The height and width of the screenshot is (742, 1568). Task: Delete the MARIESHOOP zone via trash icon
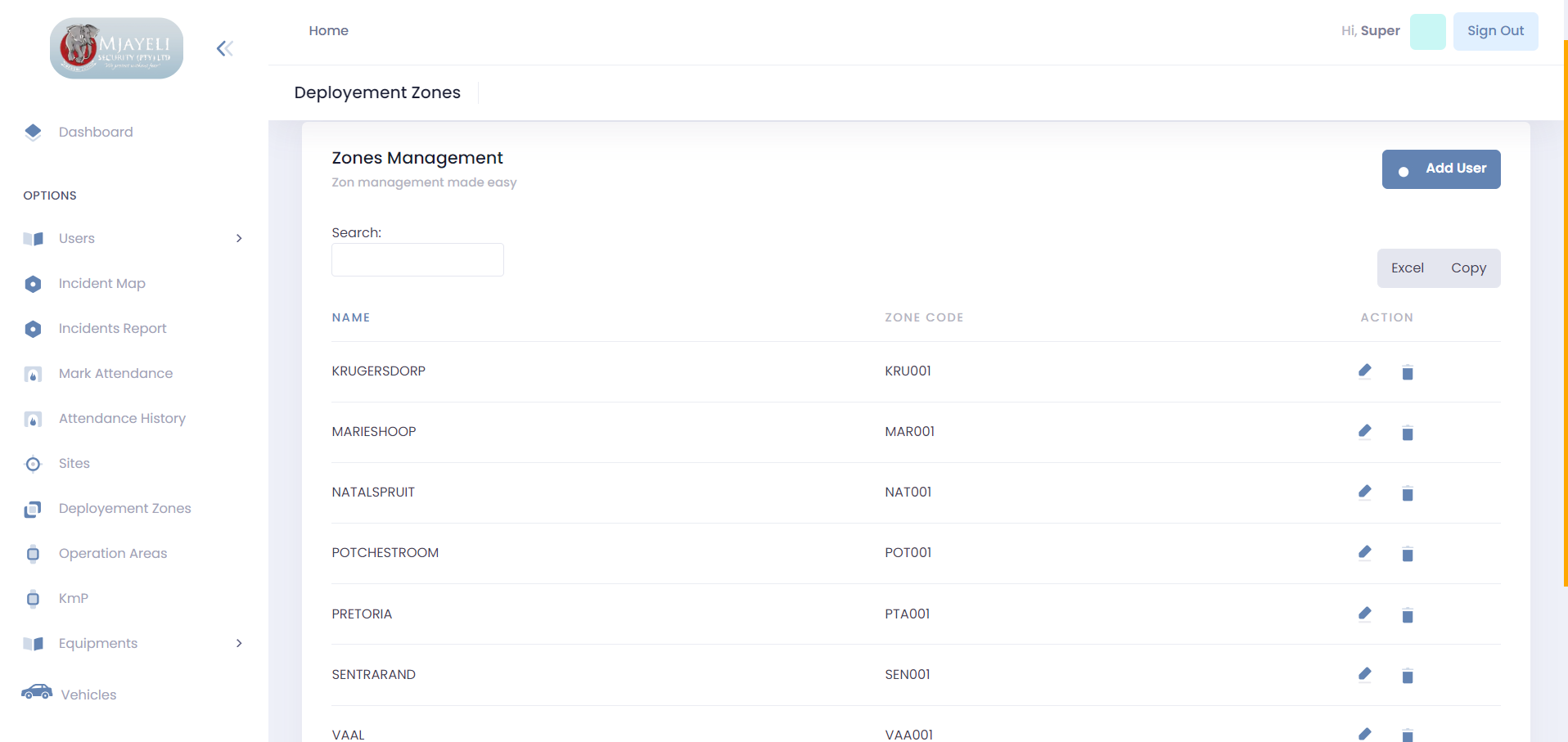[1407, 433]
